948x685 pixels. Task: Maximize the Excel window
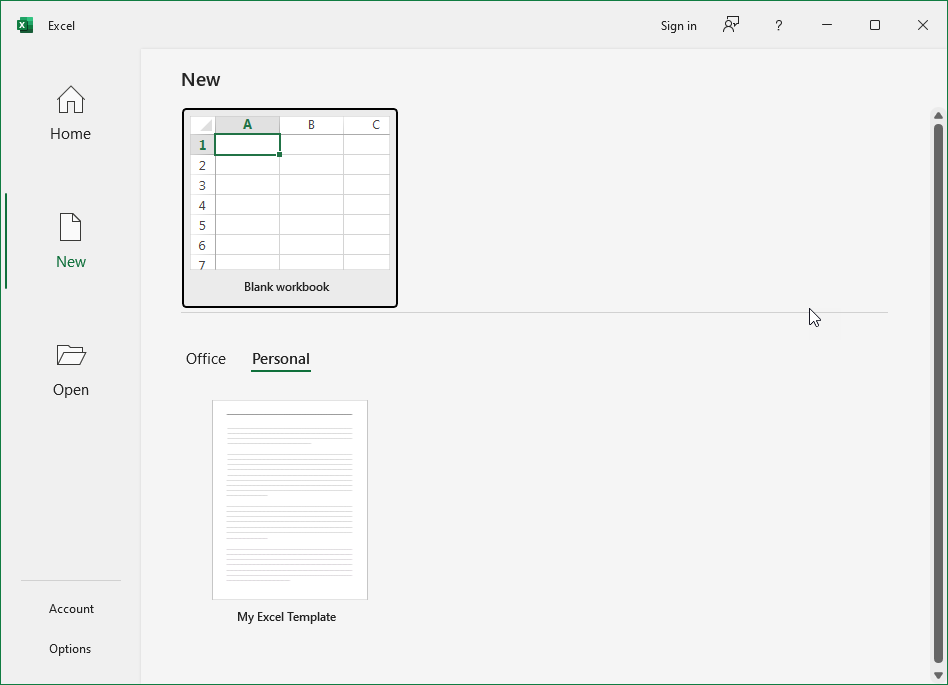(875, 25)
